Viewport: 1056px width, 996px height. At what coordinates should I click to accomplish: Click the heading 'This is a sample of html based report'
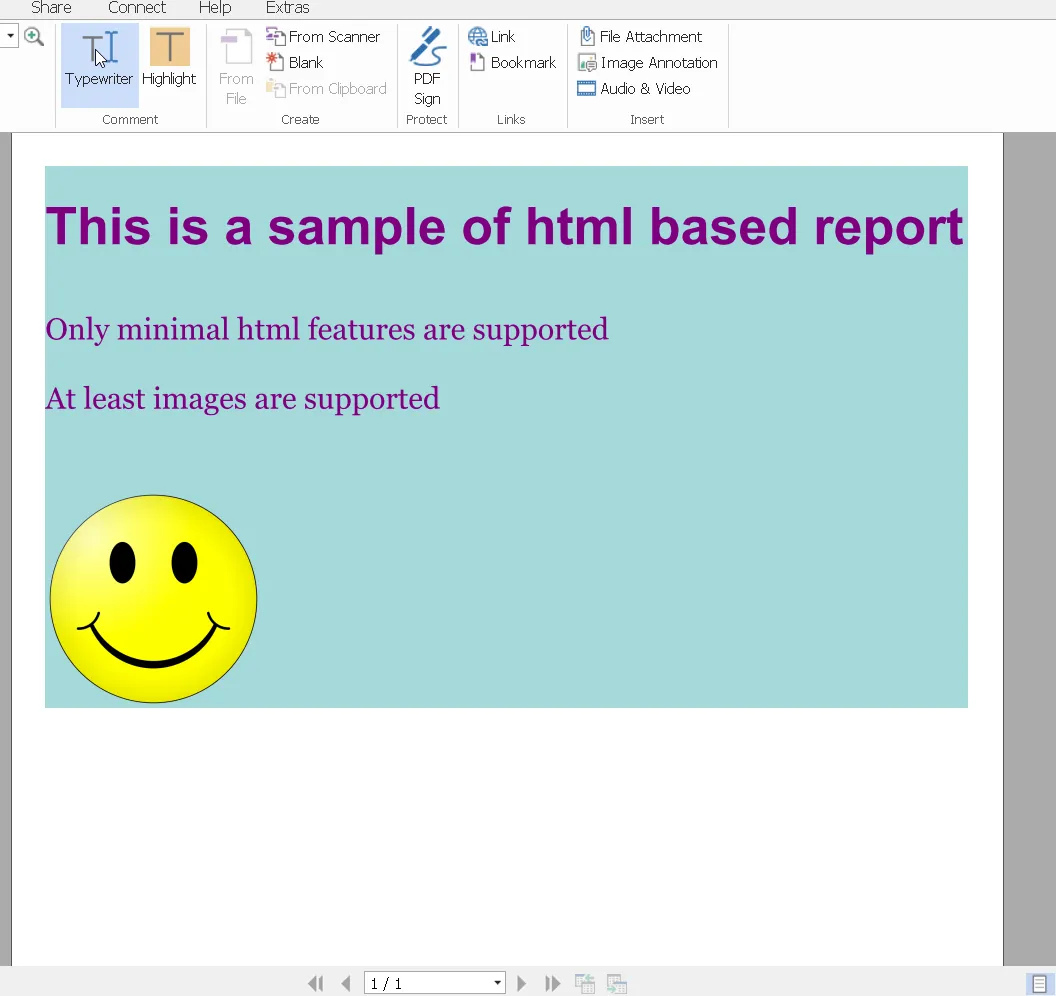pos(504,227)
